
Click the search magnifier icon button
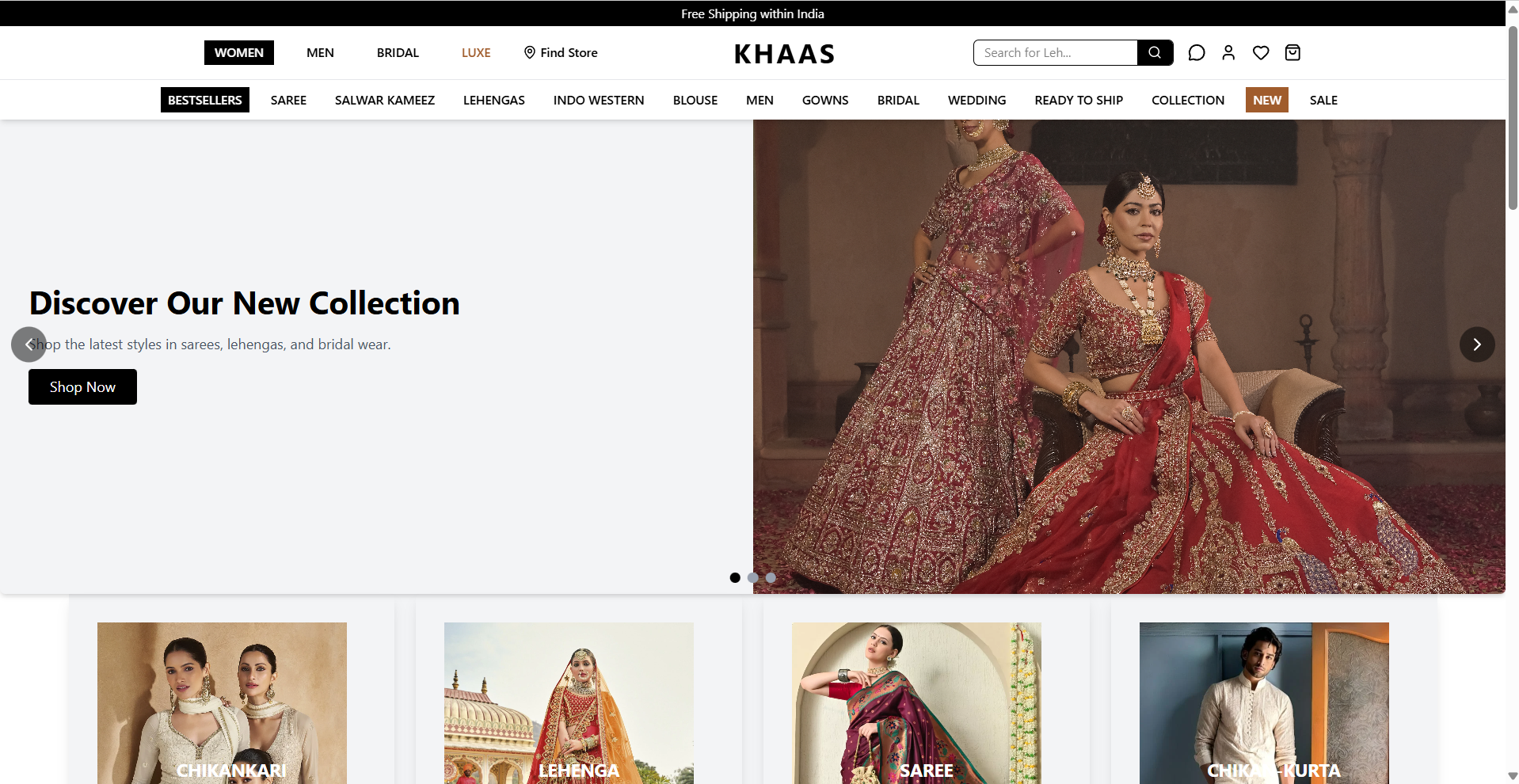1155,53
